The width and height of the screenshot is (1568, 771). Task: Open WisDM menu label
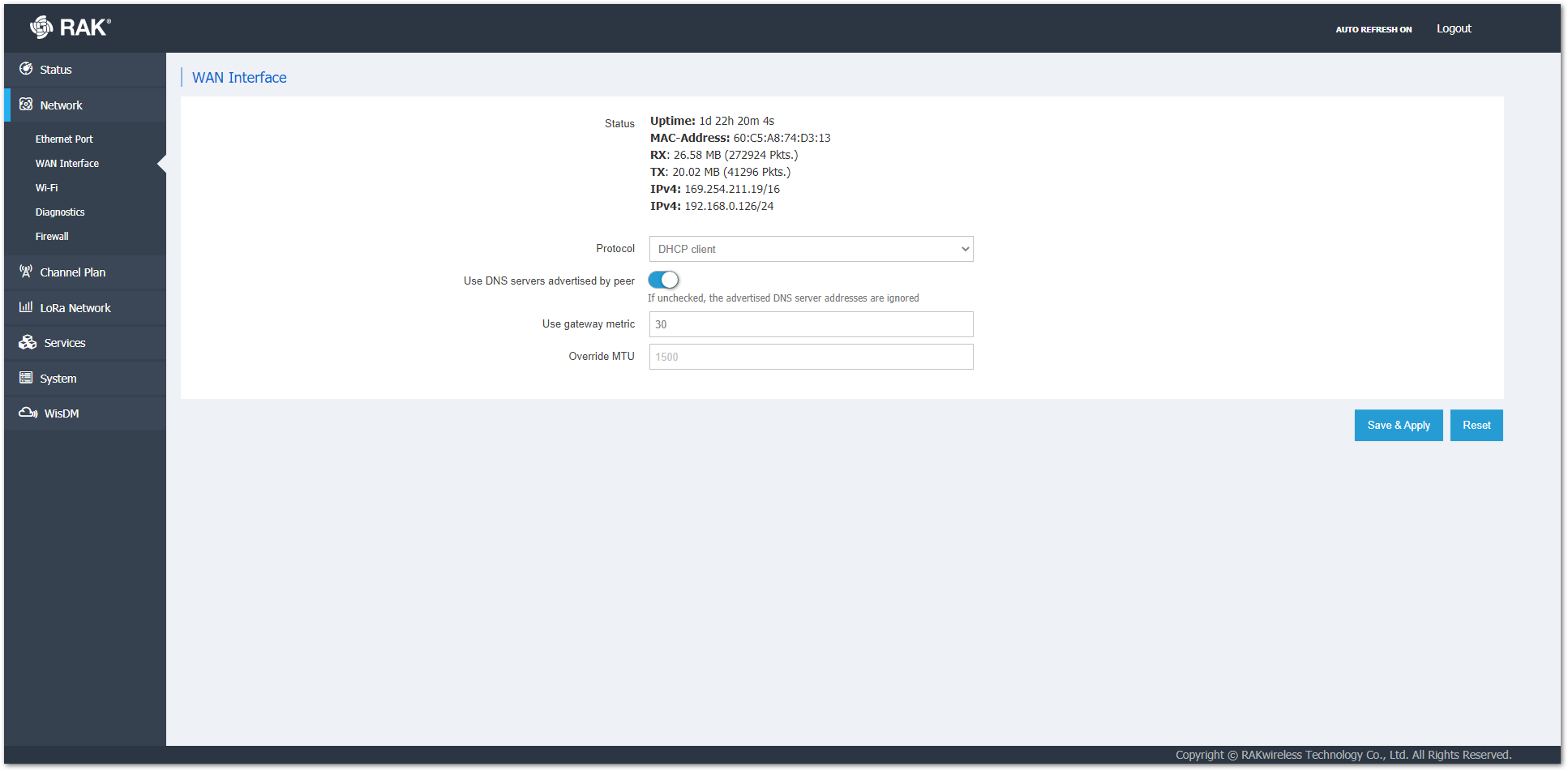[62, 413]
